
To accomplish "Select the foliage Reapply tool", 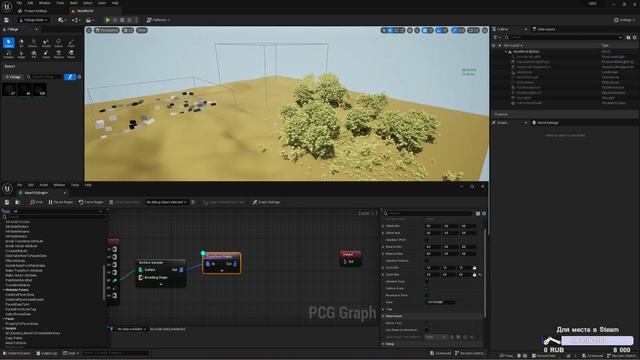I will click(9, 54).
